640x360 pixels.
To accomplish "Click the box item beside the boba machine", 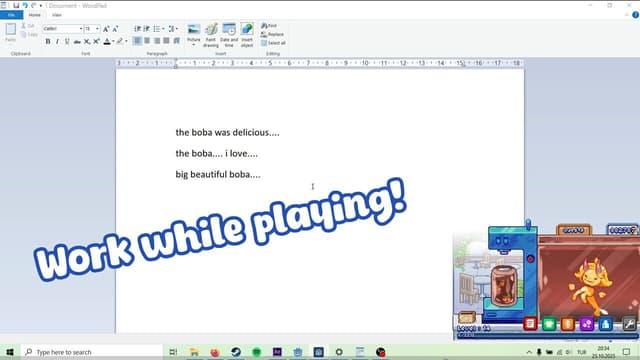I will [x=467, y=317].
